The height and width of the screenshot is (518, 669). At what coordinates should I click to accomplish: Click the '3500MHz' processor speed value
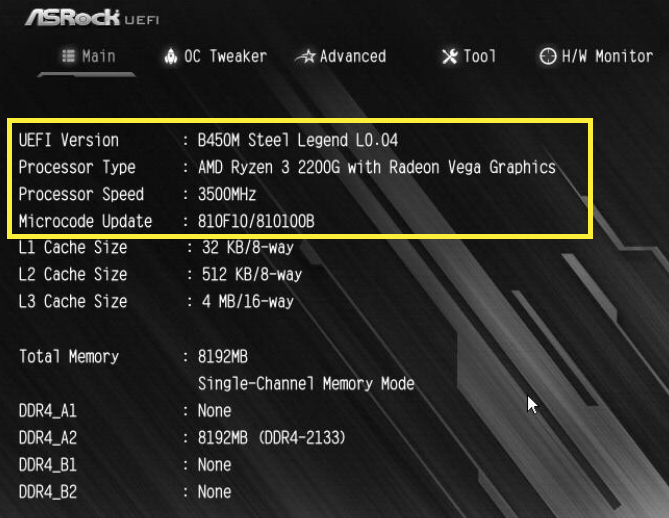pos(227,195)
